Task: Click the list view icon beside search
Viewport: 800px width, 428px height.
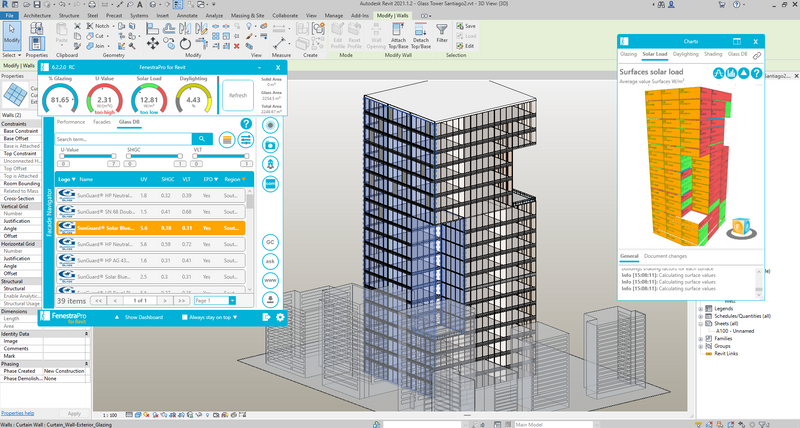Action: (x=227, y=139)
